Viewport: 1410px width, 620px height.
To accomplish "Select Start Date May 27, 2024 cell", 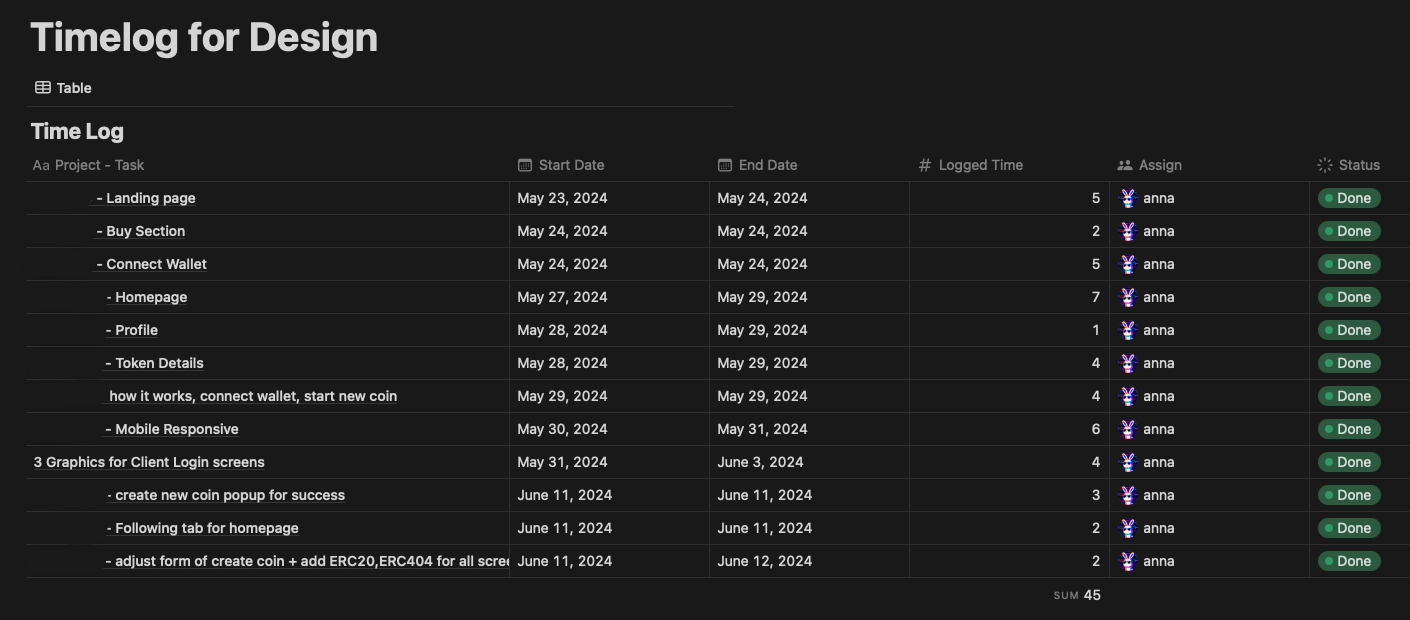I will tap(610, 297).
